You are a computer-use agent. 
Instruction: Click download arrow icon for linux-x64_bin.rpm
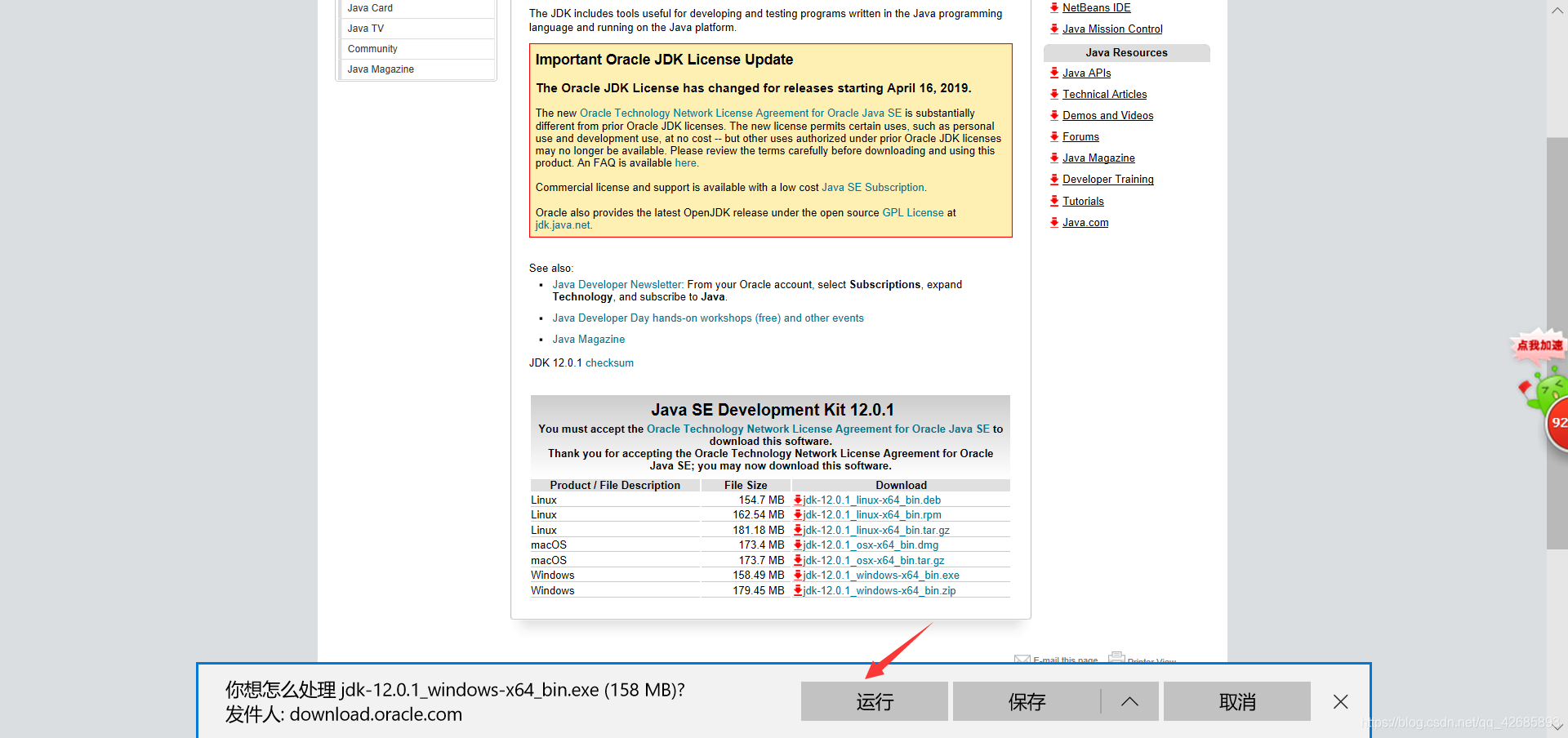coord(798,515)
